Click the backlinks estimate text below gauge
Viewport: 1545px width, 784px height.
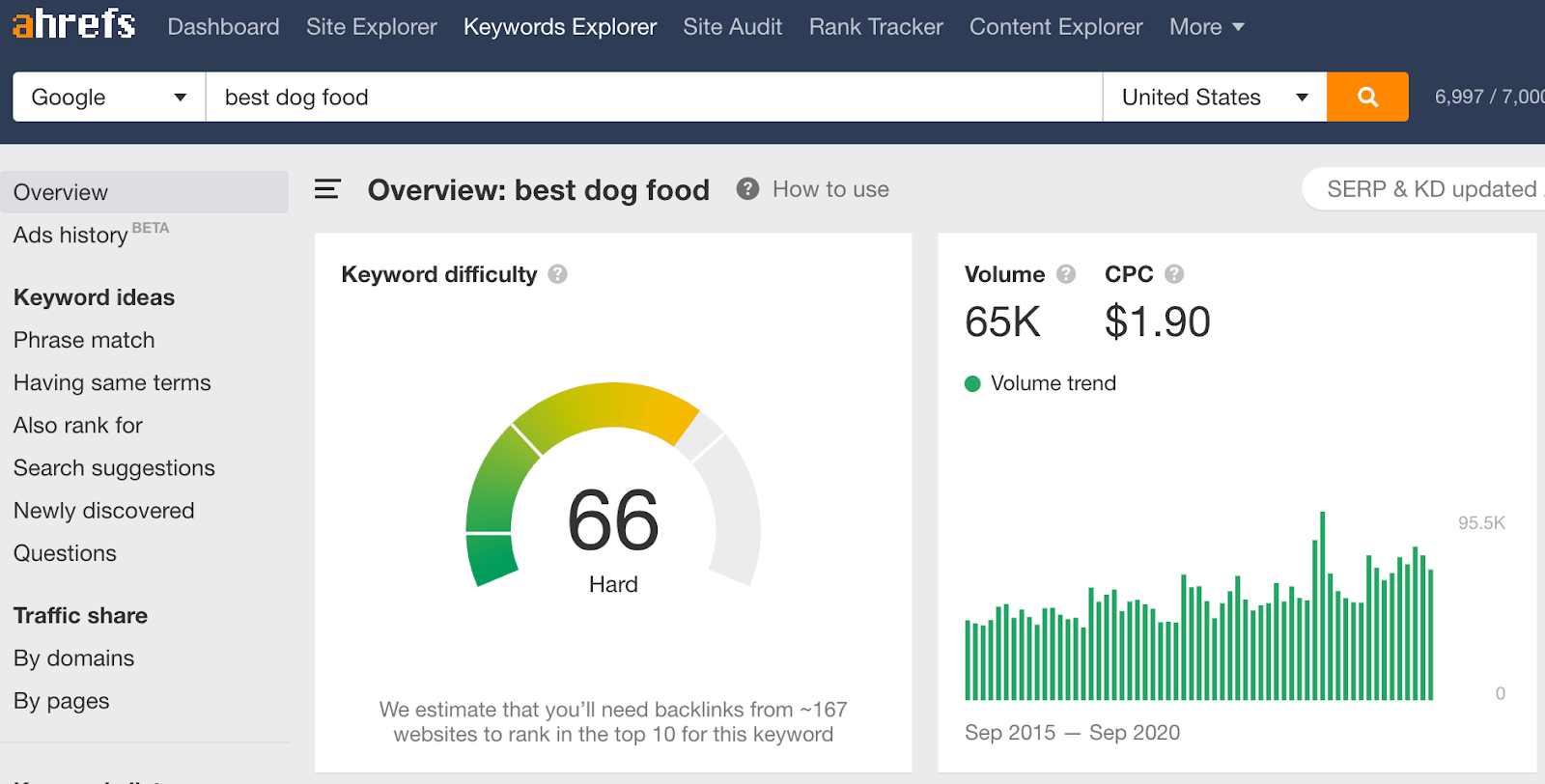click(x=613, y=722)
